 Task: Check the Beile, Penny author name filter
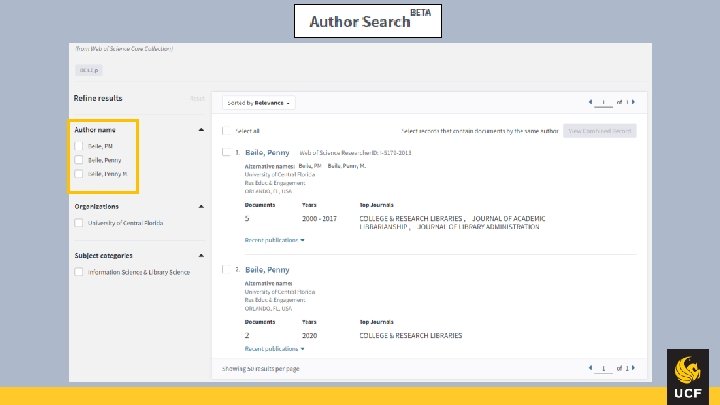click(79, 160)
